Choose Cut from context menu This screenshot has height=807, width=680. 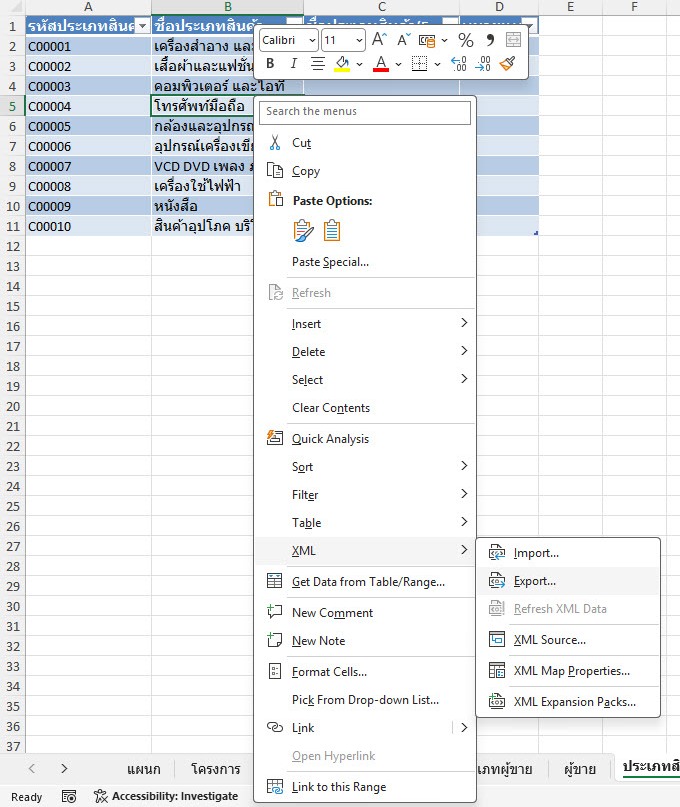[365, 143]
